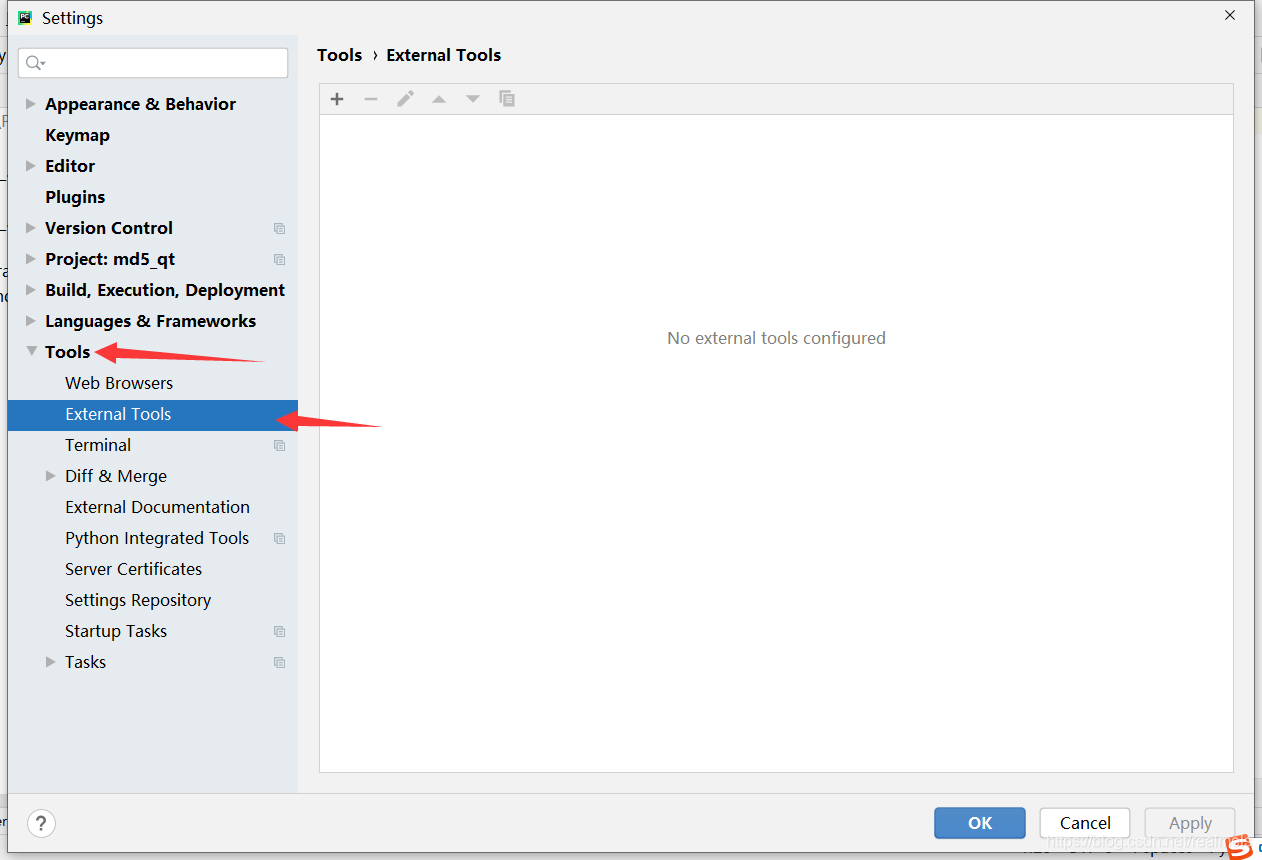Click the Tasks label under Tools
The height and width of the screenshot is (860, 1262).
tap(85, 662)
